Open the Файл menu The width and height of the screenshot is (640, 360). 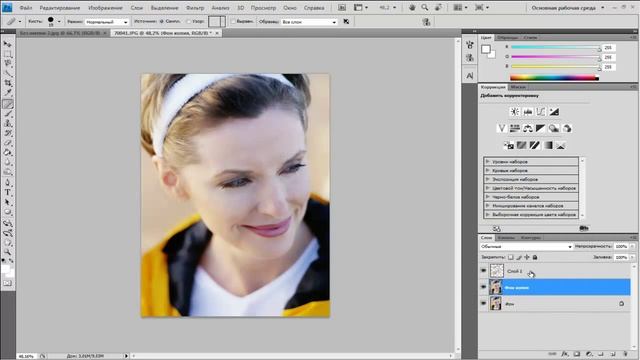point(25,8)
